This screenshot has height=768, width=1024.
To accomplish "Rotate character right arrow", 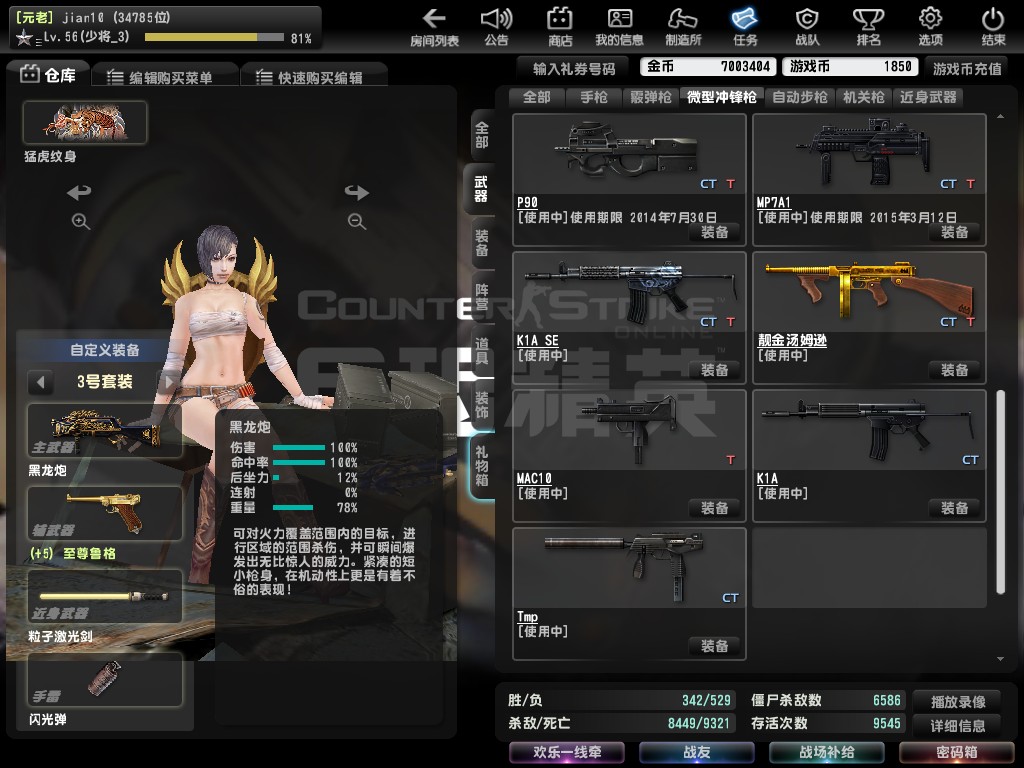I will pyautogui.click(x=357, y=192).
